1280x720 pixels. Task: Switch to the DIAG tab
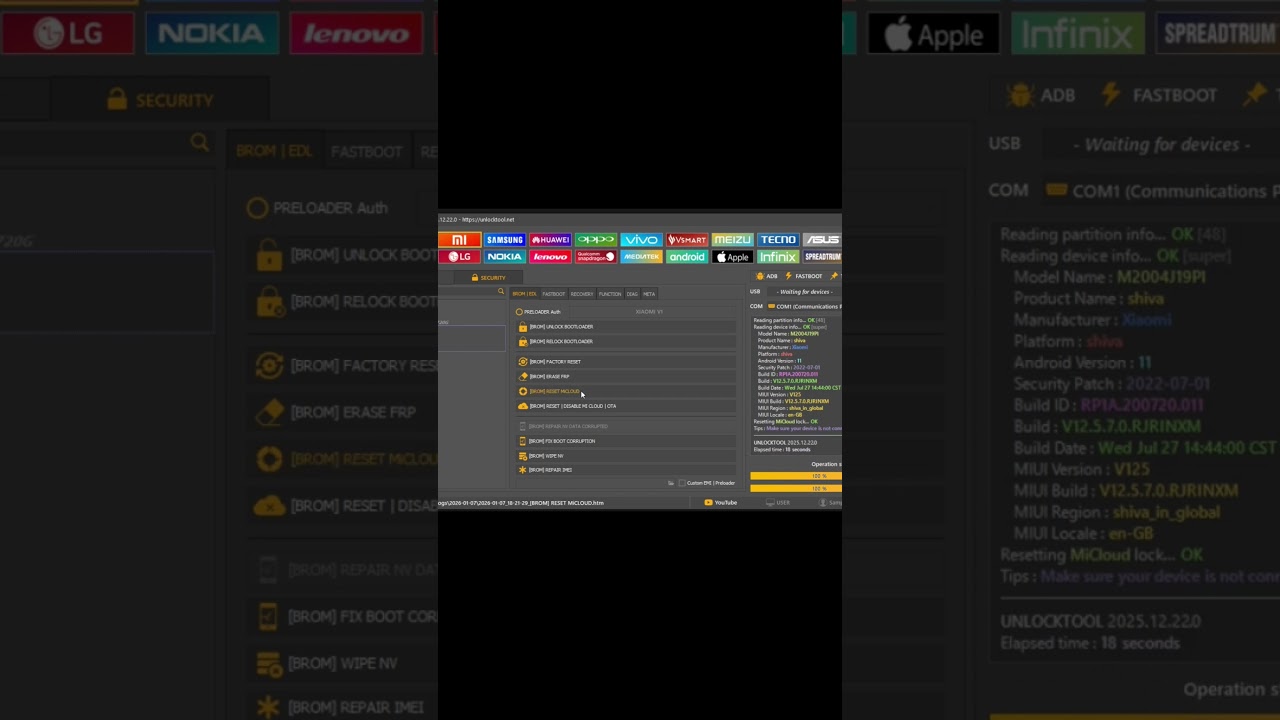click(632, 294)
